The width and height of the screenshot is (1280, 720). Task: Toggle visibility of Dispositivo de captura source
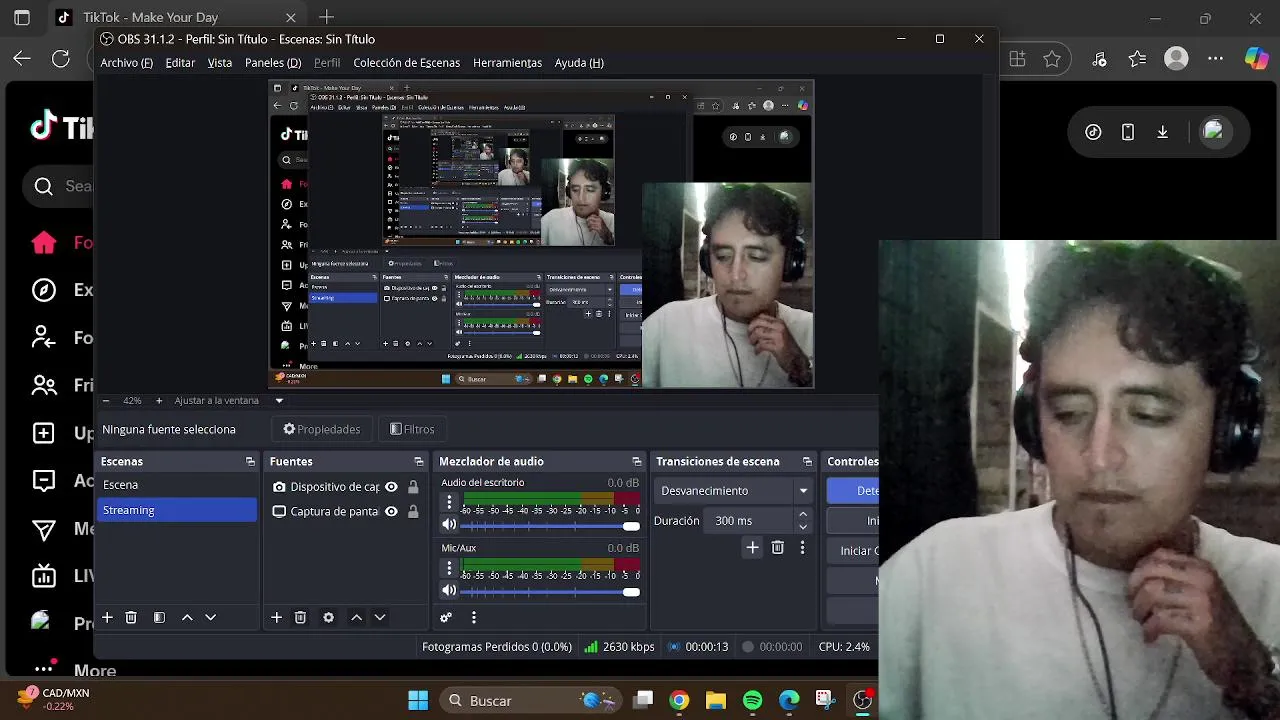pyautogui.click(x=391, y=487)
